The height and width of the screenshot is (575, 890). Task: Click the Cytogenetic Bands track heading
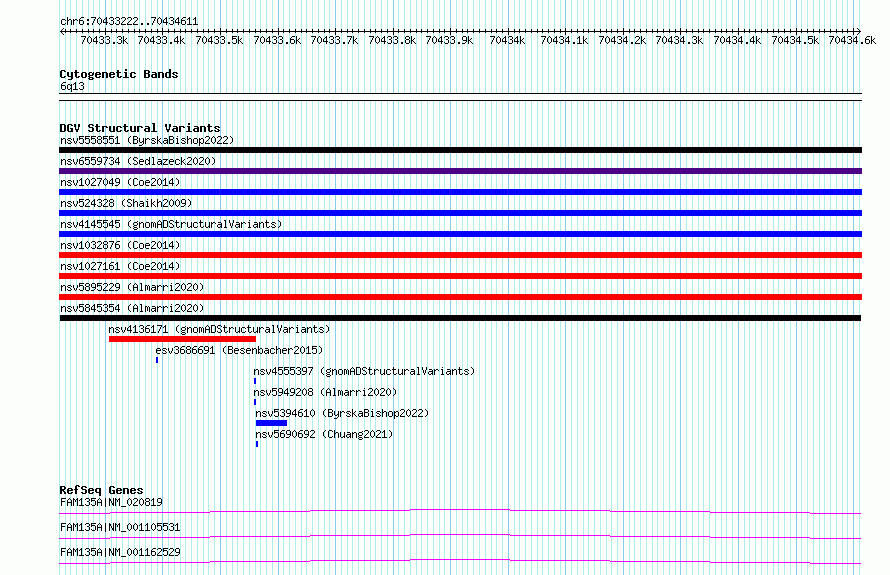click(x=119, y=74)
